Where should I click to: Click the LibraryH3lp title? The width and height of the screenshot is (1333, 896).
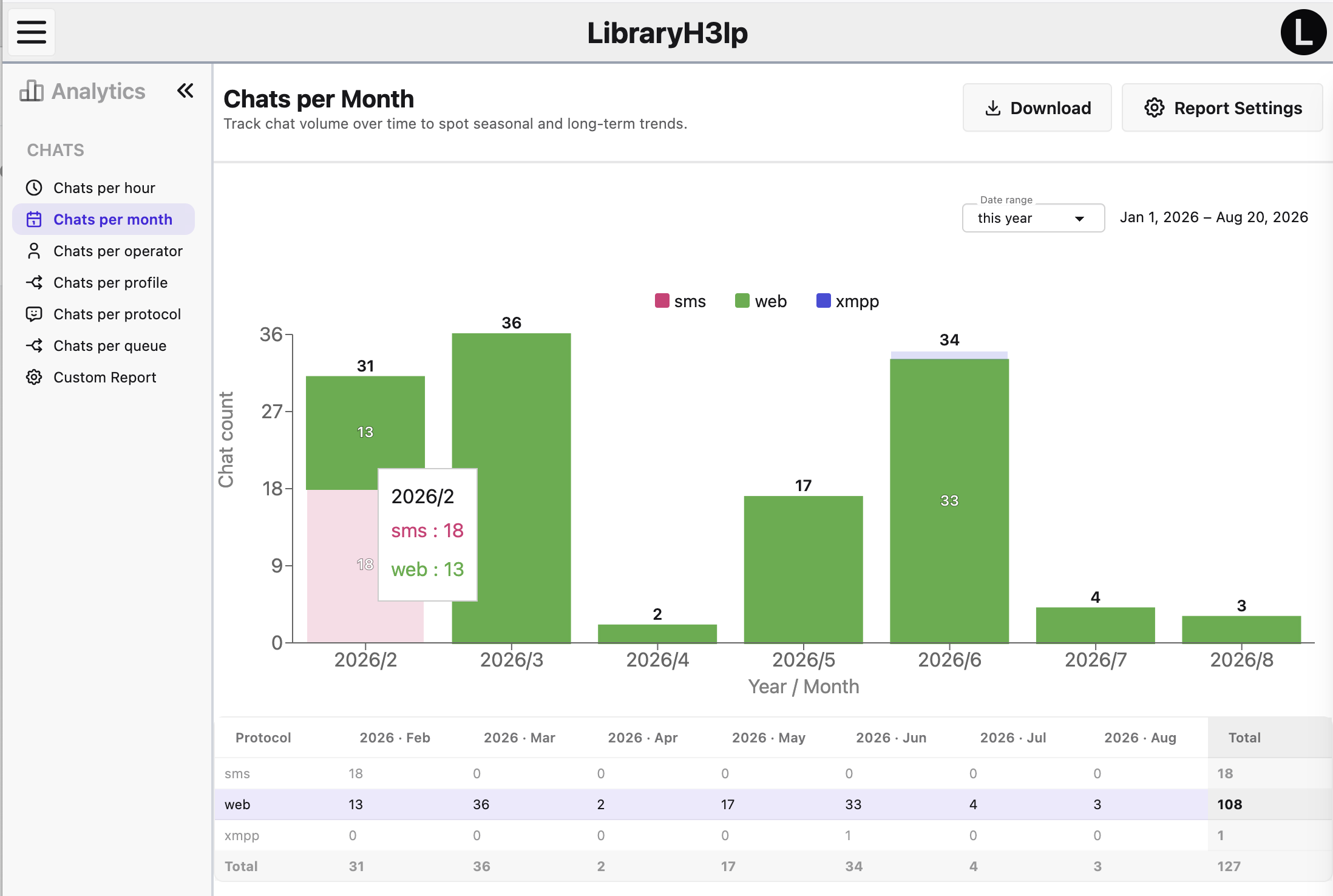[x=667, y=33]
